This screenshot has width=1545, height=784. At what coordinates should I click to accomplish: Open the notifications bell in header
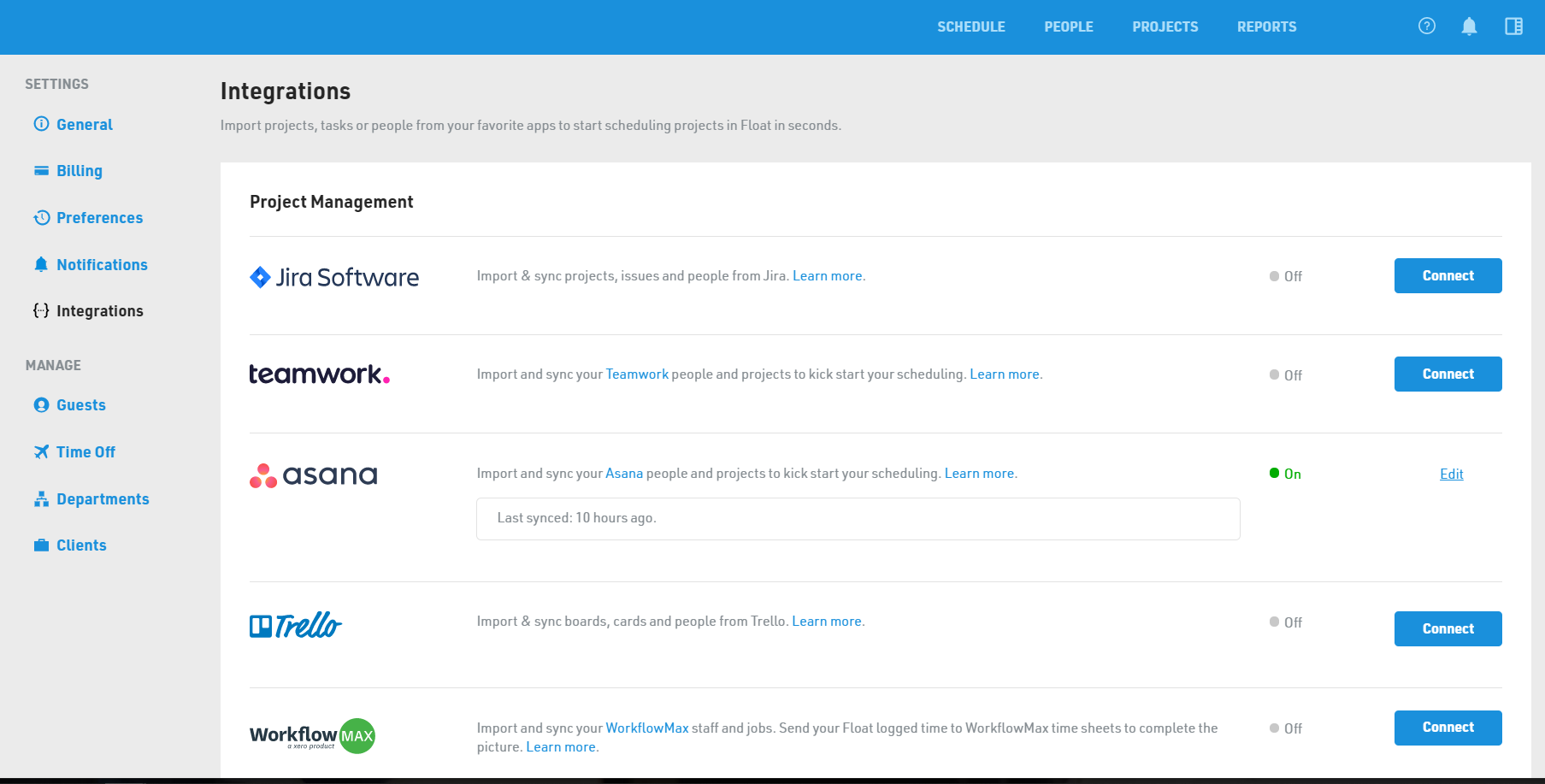coord(1469,27)
